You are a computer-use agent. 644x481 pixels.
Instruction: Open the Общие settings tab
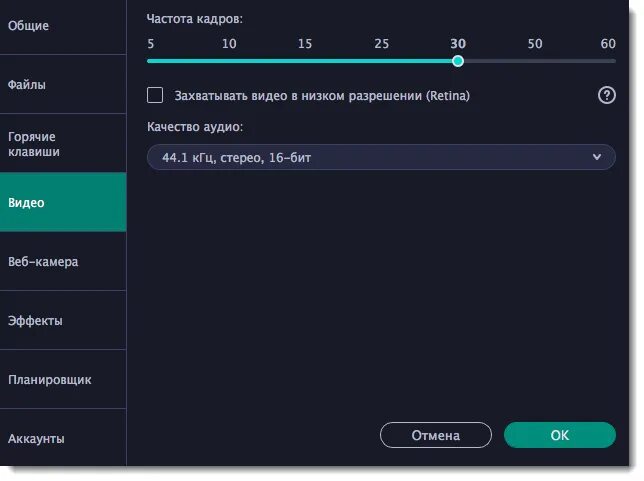point(63,26)
